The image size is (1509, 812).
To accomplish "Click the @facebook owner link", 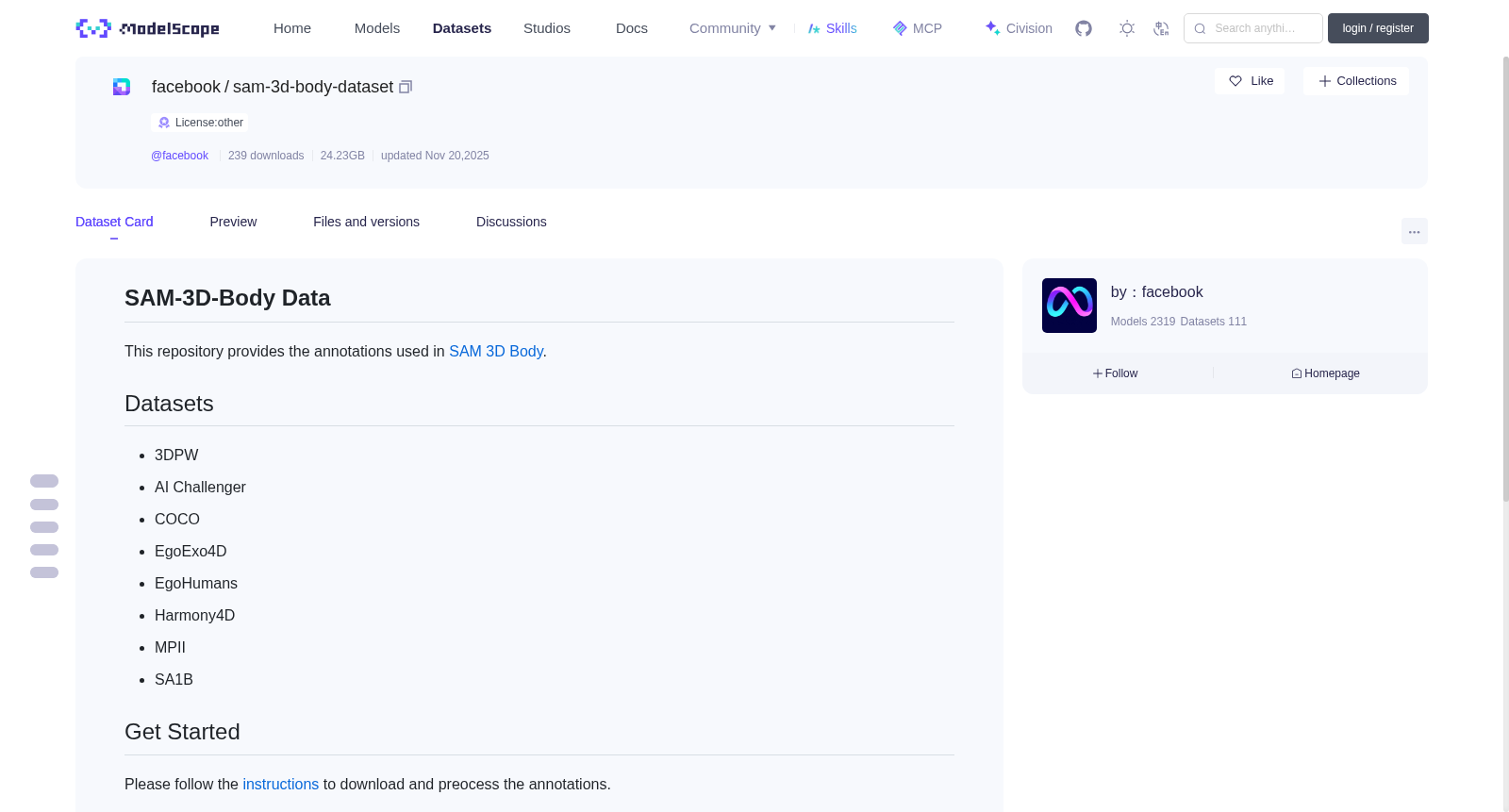I will point(179,156).
